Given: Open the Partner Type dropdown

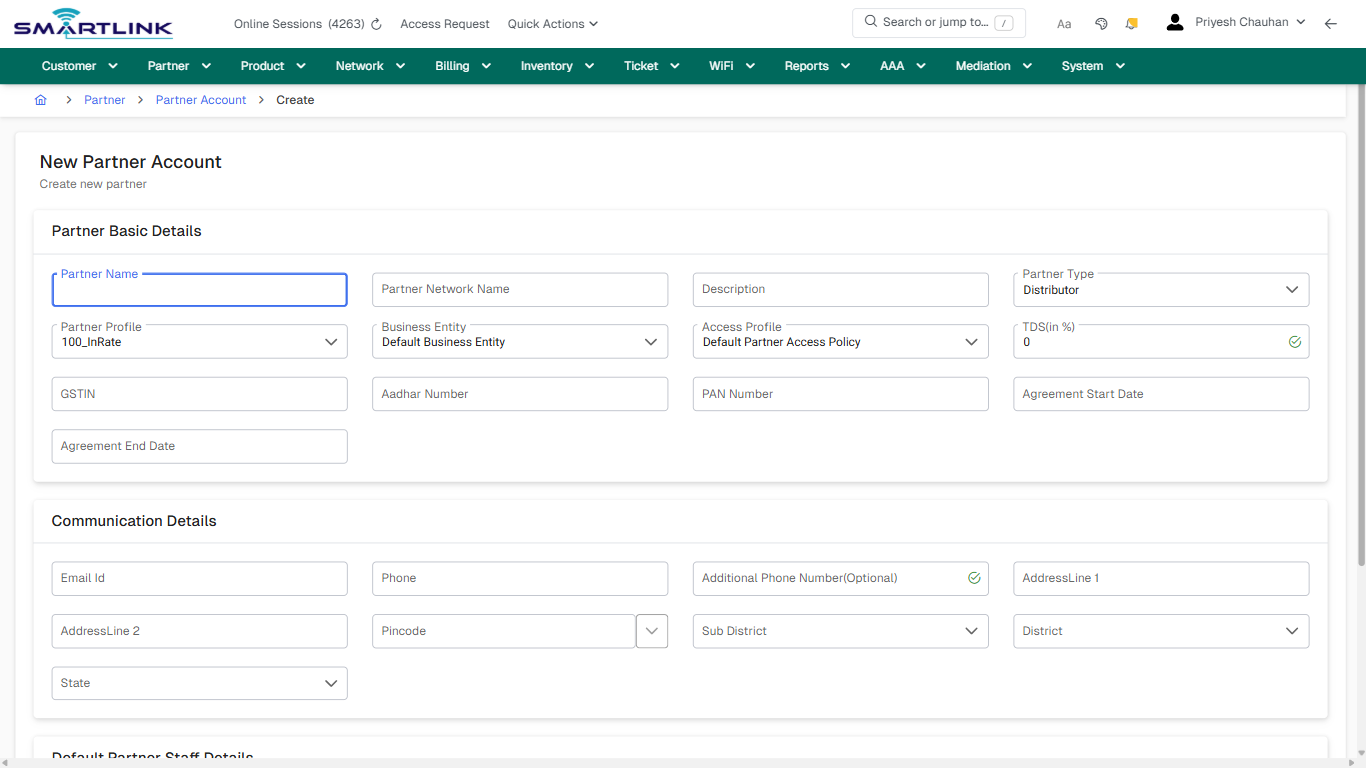Looking at the screenshot, I should point(1294,289).
